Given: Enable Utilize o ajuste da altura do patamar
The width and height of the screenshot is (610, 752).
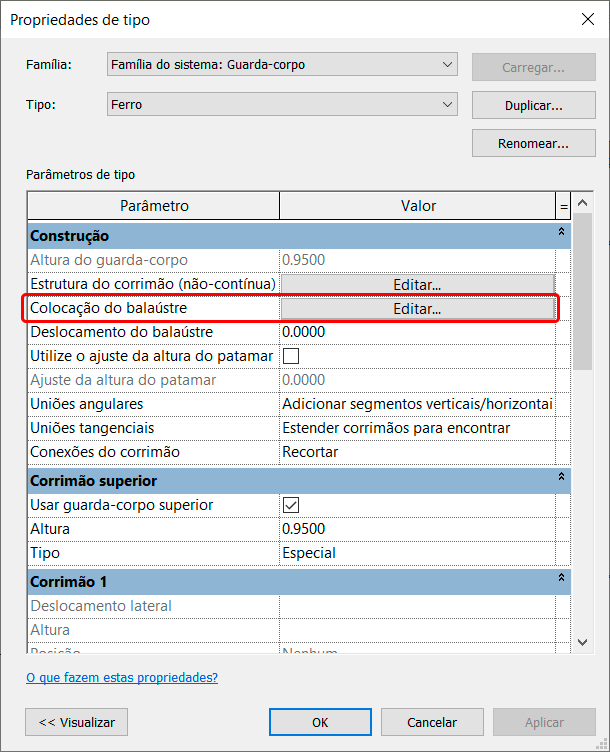Looking at the screenshot, I should pyautogui.click(x=292, y=356).
